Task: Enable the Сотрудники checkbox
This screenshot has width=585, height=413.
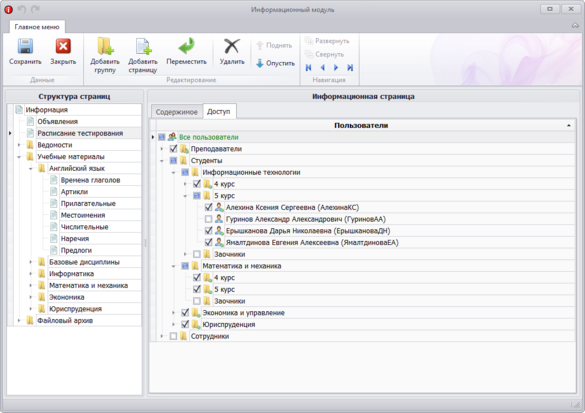Action: pyautogui.click(x=173, y=336)
